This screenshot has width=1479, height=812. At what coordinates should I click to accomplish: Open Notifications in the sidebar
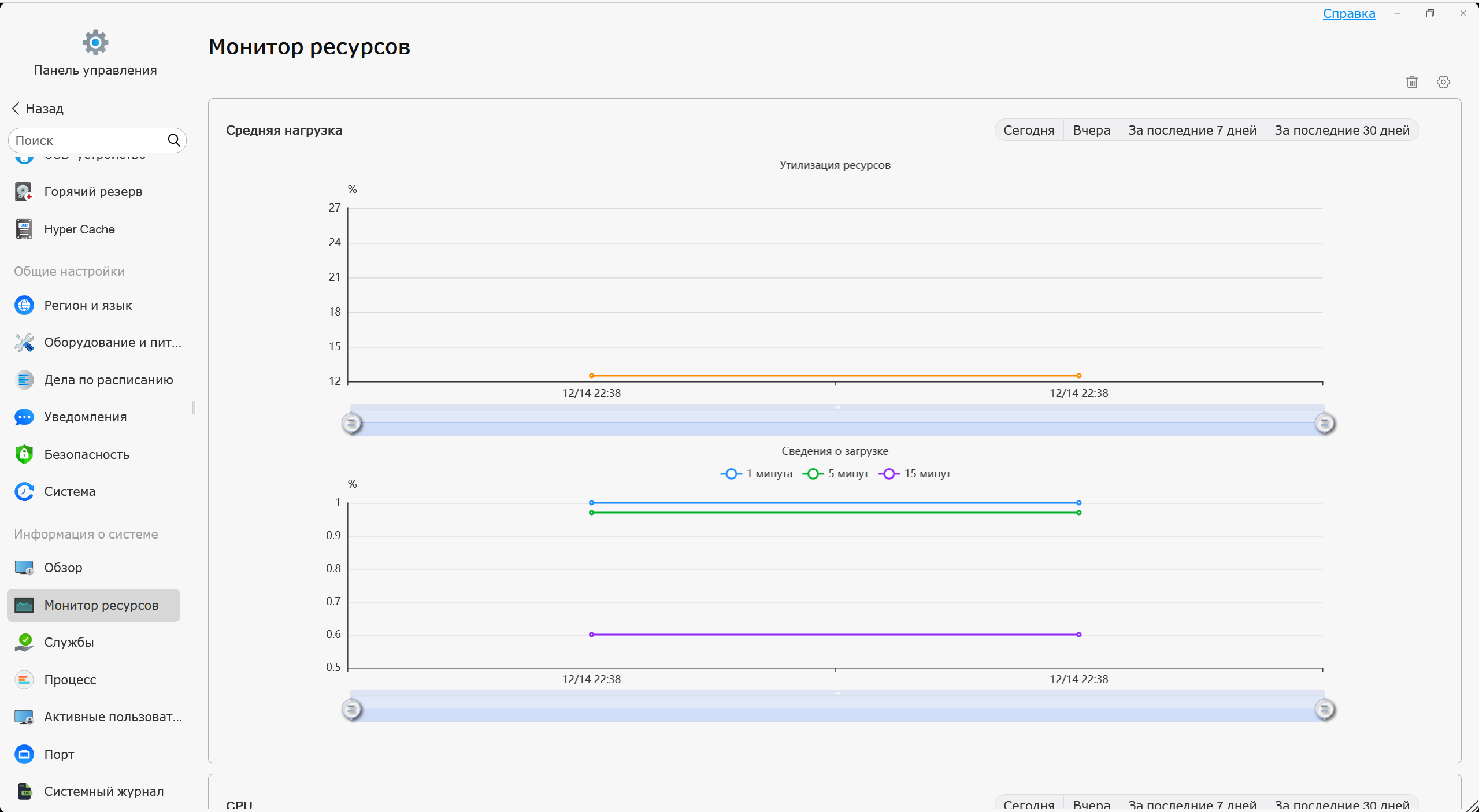click(x=85, y=417)
